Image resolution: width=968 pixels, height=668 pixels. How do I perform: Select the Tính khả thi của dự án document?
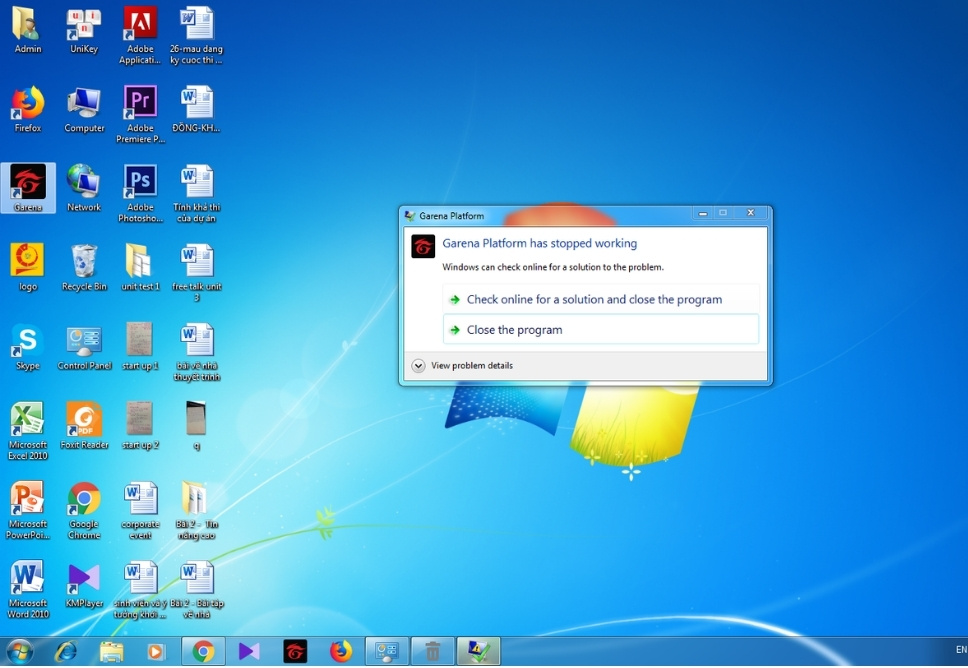196,194
